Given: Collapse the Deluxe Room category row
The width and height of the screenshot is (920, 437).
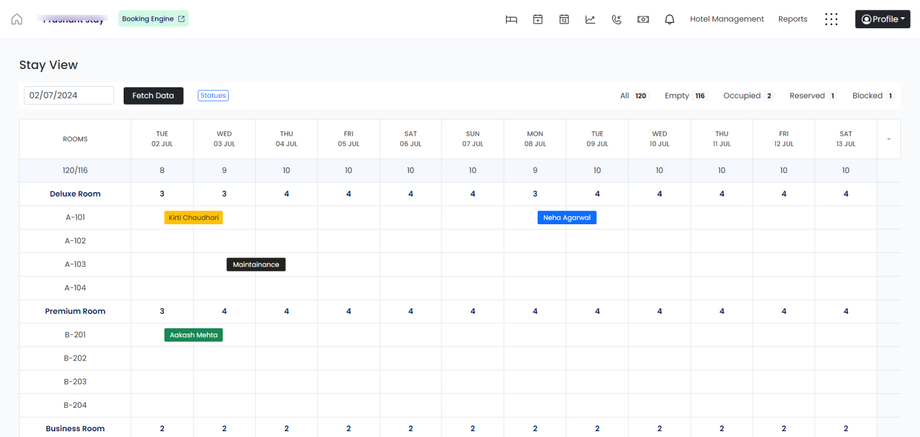Looking at the screenshot, I should (75, 194).
